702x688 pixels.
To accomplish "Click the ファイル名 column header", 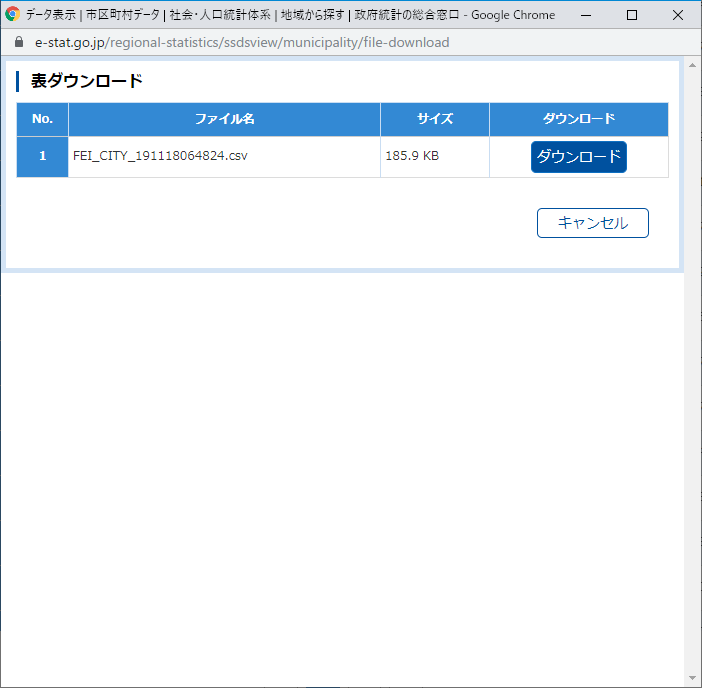I will point(224,119).
